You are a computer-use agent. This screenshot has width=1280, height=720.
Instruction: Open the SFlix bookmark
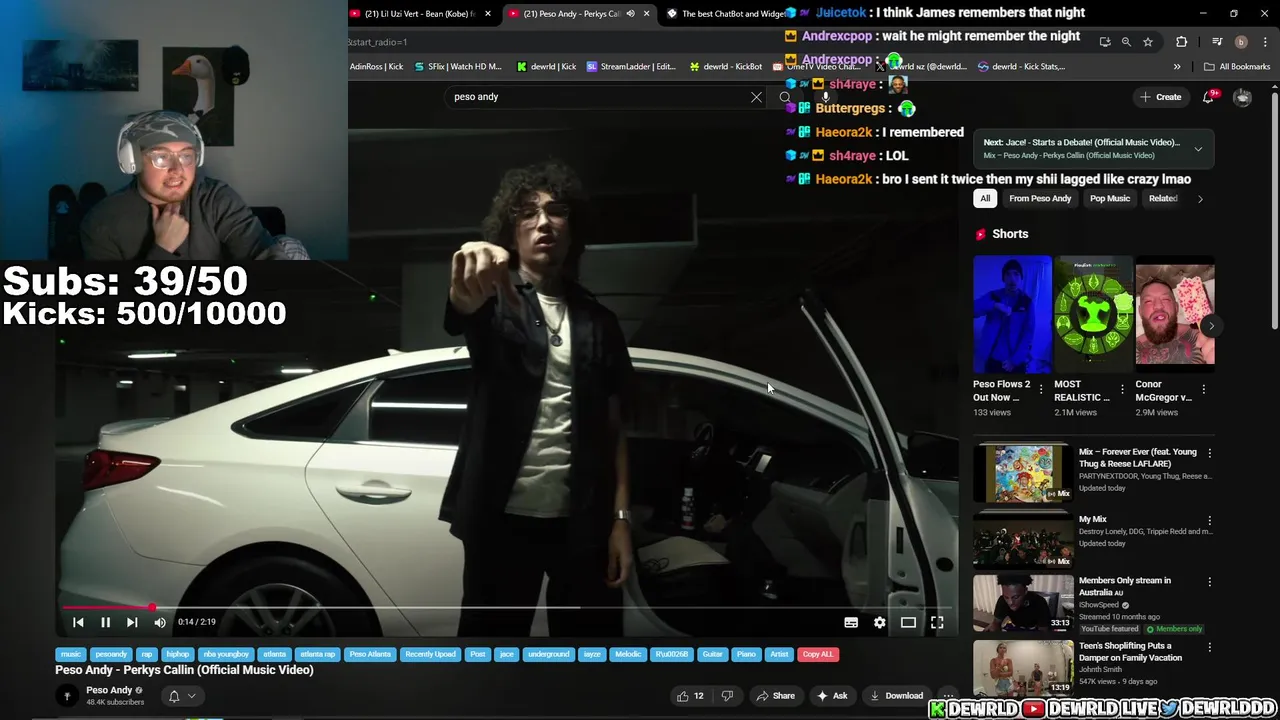tap(458, 67)
